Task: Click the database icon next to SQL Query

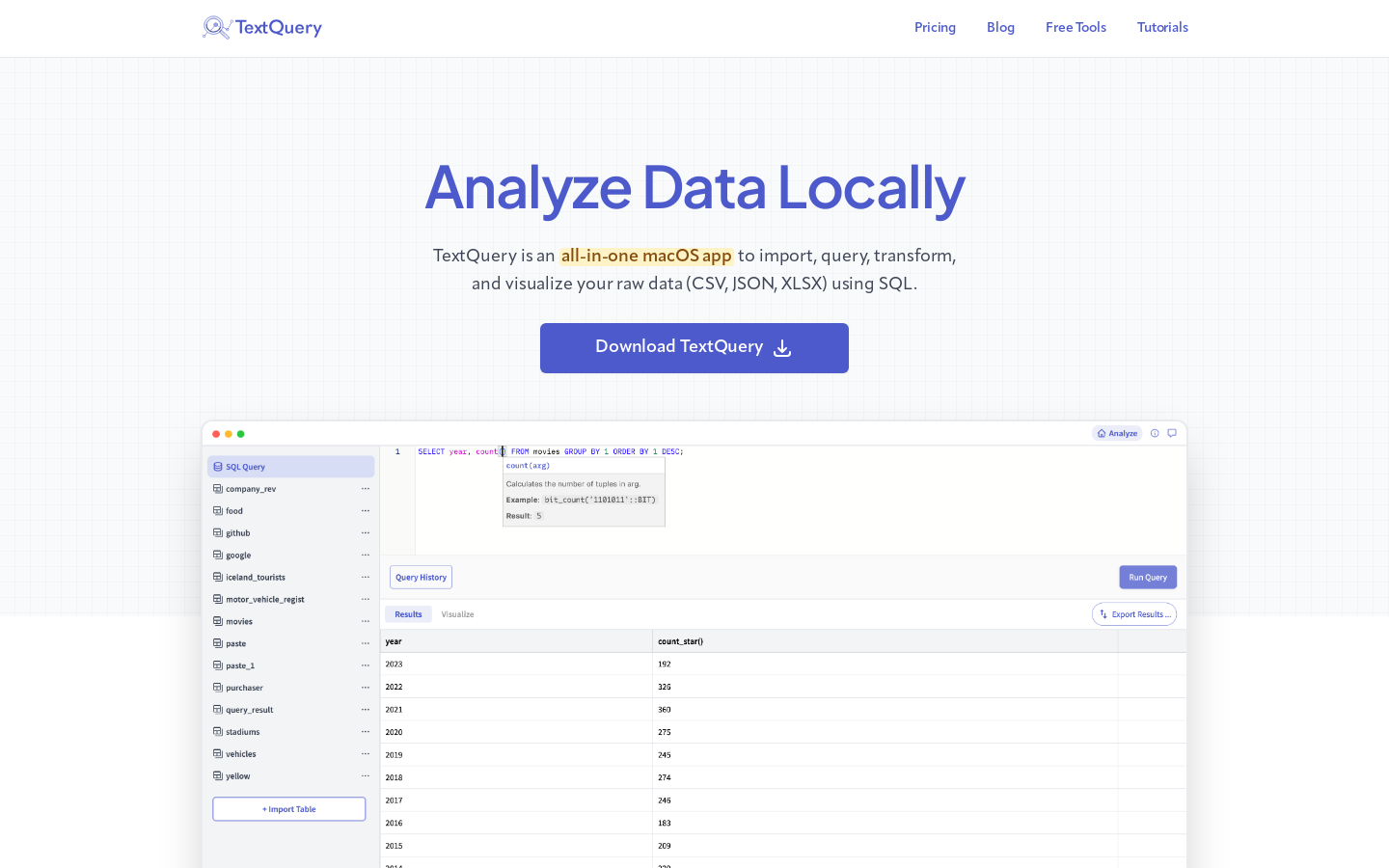Action: pos(218,467)
